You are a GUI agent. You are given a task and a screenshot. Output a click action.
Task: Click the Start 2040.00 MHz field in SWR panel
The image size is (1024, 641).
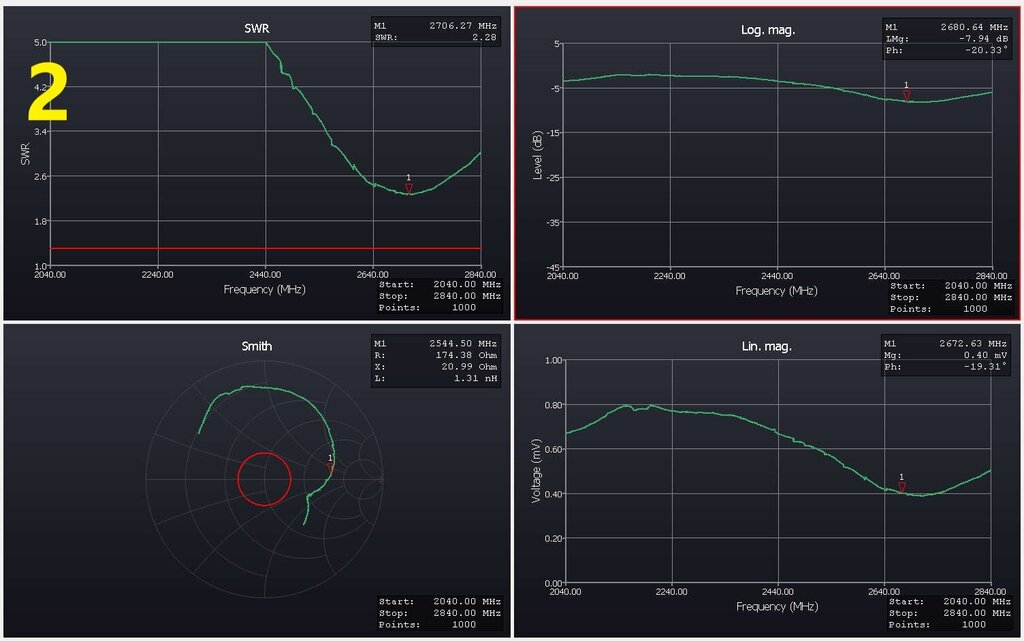click(440, 285)
